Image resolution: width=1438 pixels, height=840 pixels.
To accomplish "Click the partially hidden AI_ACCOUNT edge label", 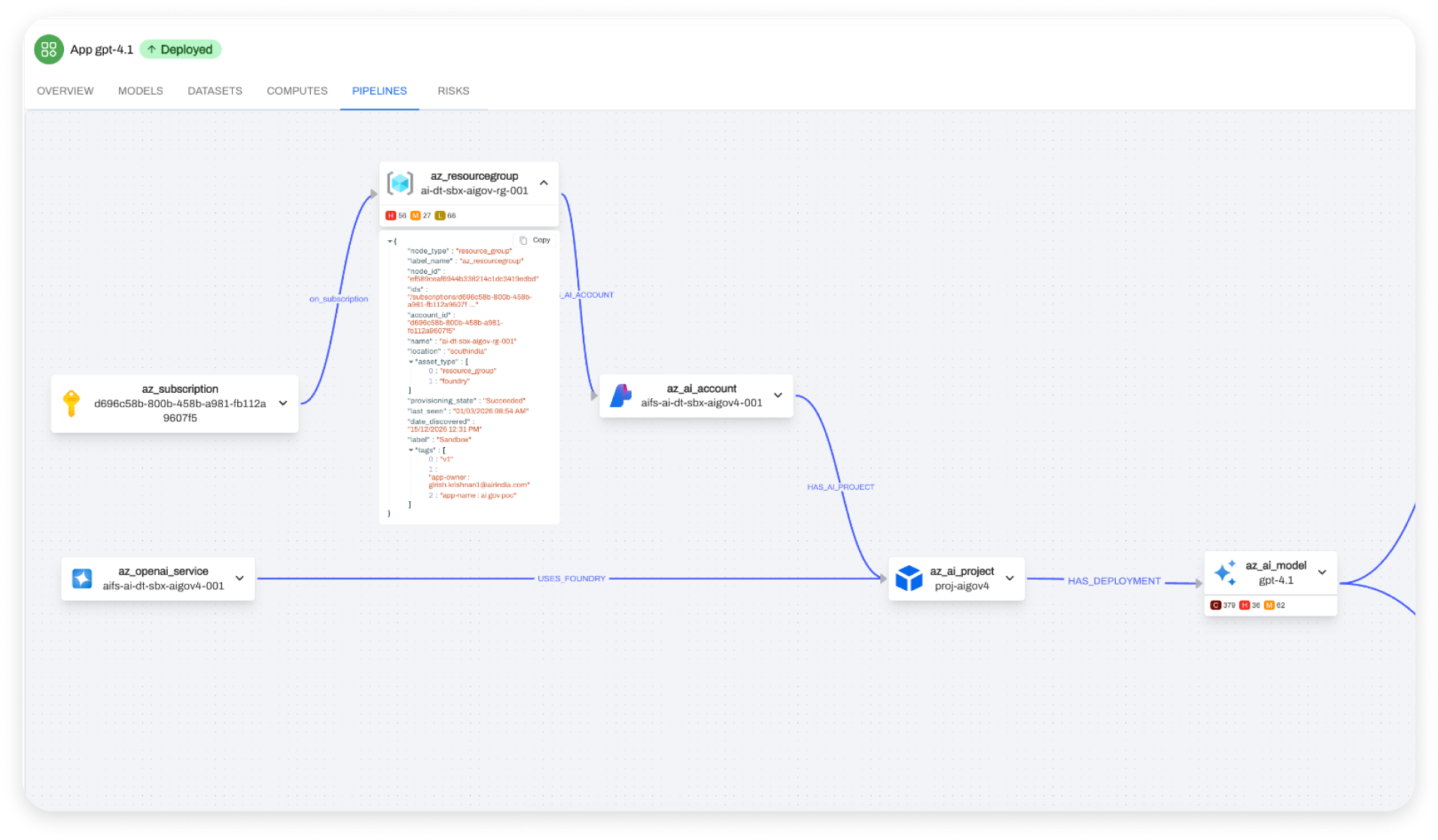I will 587,295.
